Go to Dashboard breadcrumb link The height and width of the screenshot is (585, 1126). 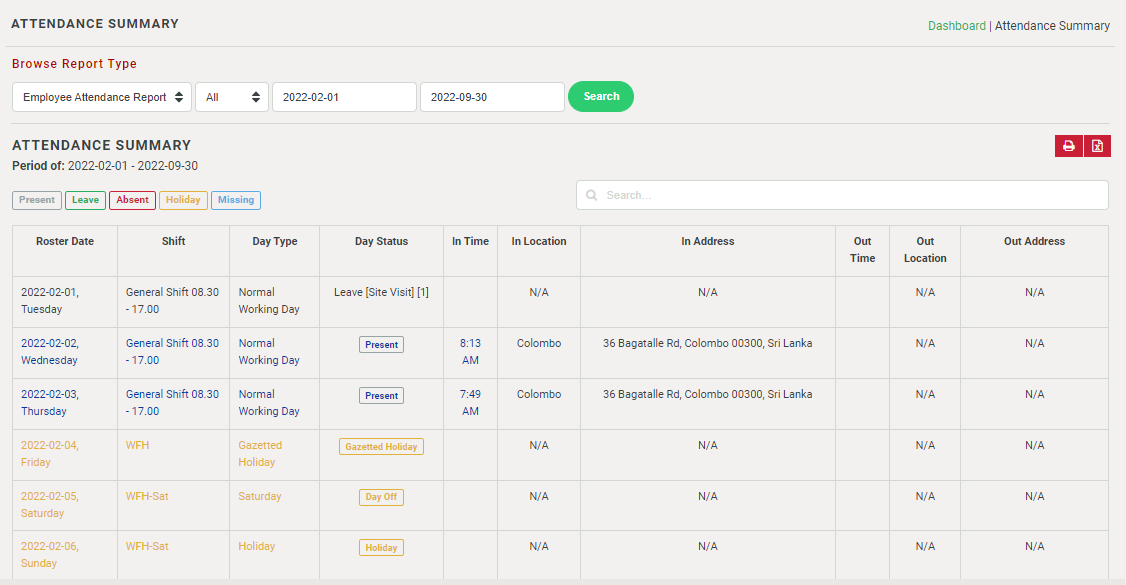957,26
